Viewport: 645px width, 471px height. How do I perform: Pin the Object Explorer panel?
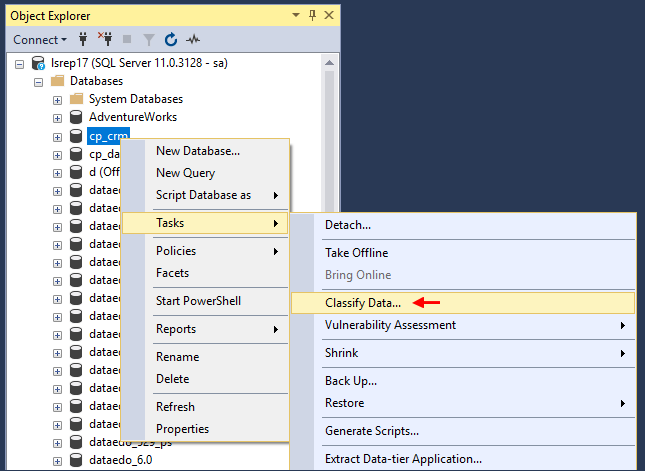312,15
